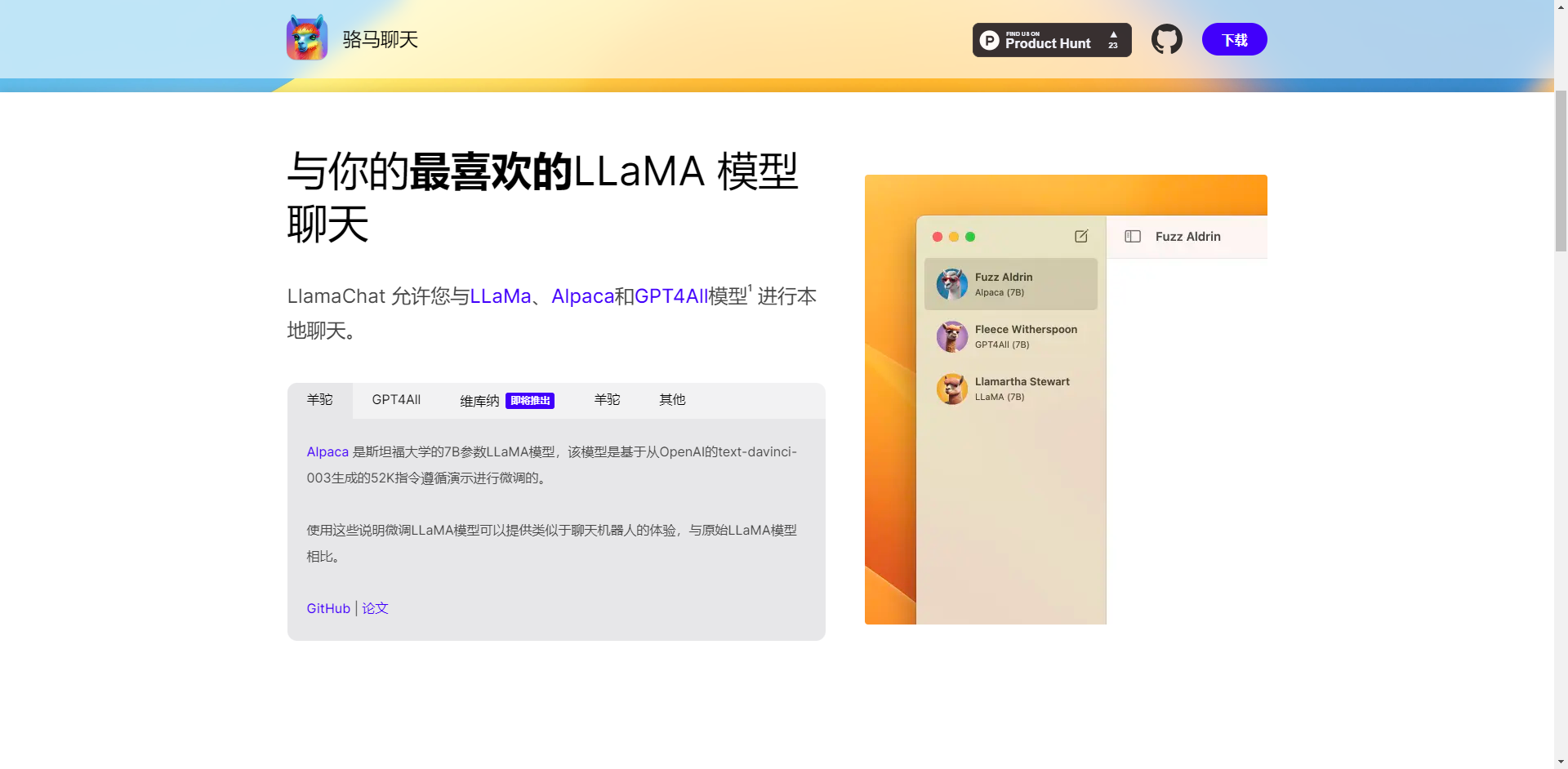Select Fleece Witherspoon chat avatar

pos(952,336)
